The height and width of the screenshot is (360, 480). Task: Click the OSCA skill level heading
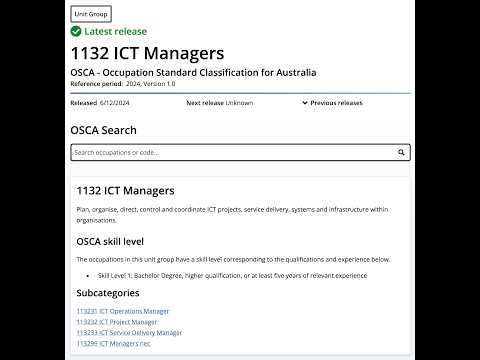(110, 241)
